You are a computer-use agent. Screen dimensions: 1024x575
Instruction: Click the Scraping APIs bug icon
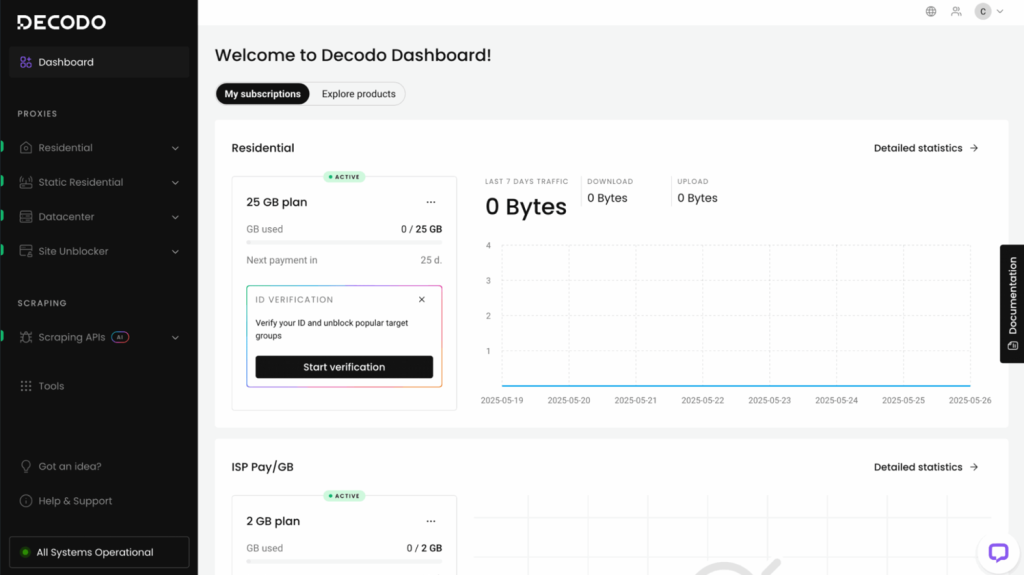(x=25, y=337)
